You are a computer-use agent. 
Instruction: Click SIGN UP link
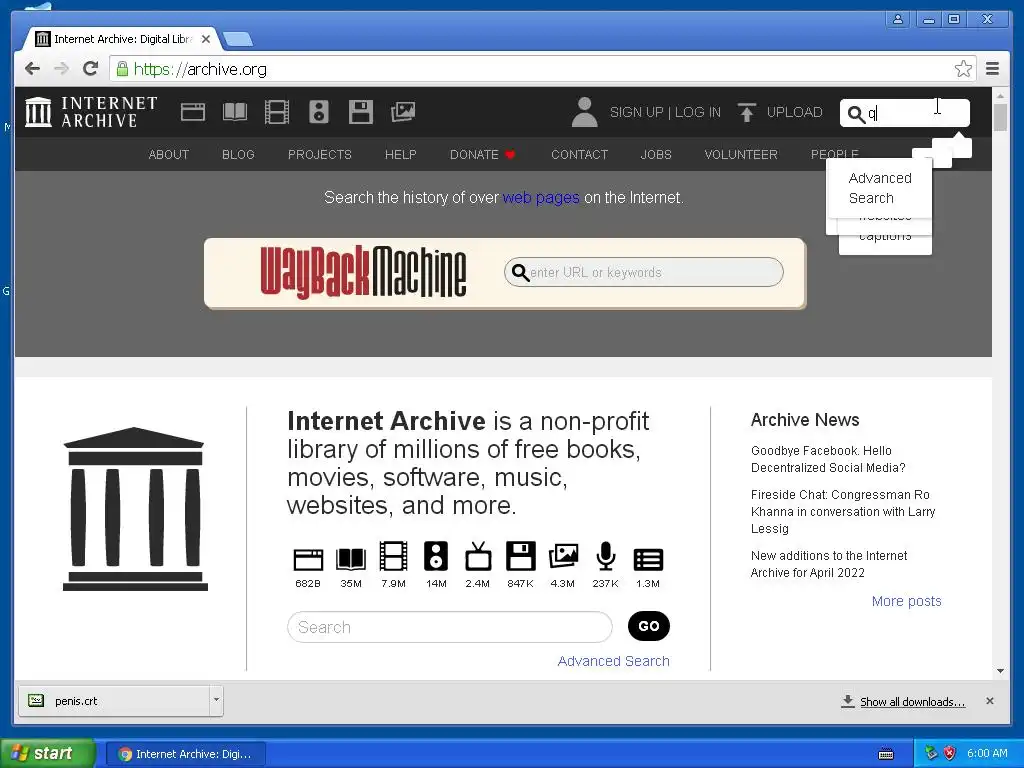coord(636,112)
